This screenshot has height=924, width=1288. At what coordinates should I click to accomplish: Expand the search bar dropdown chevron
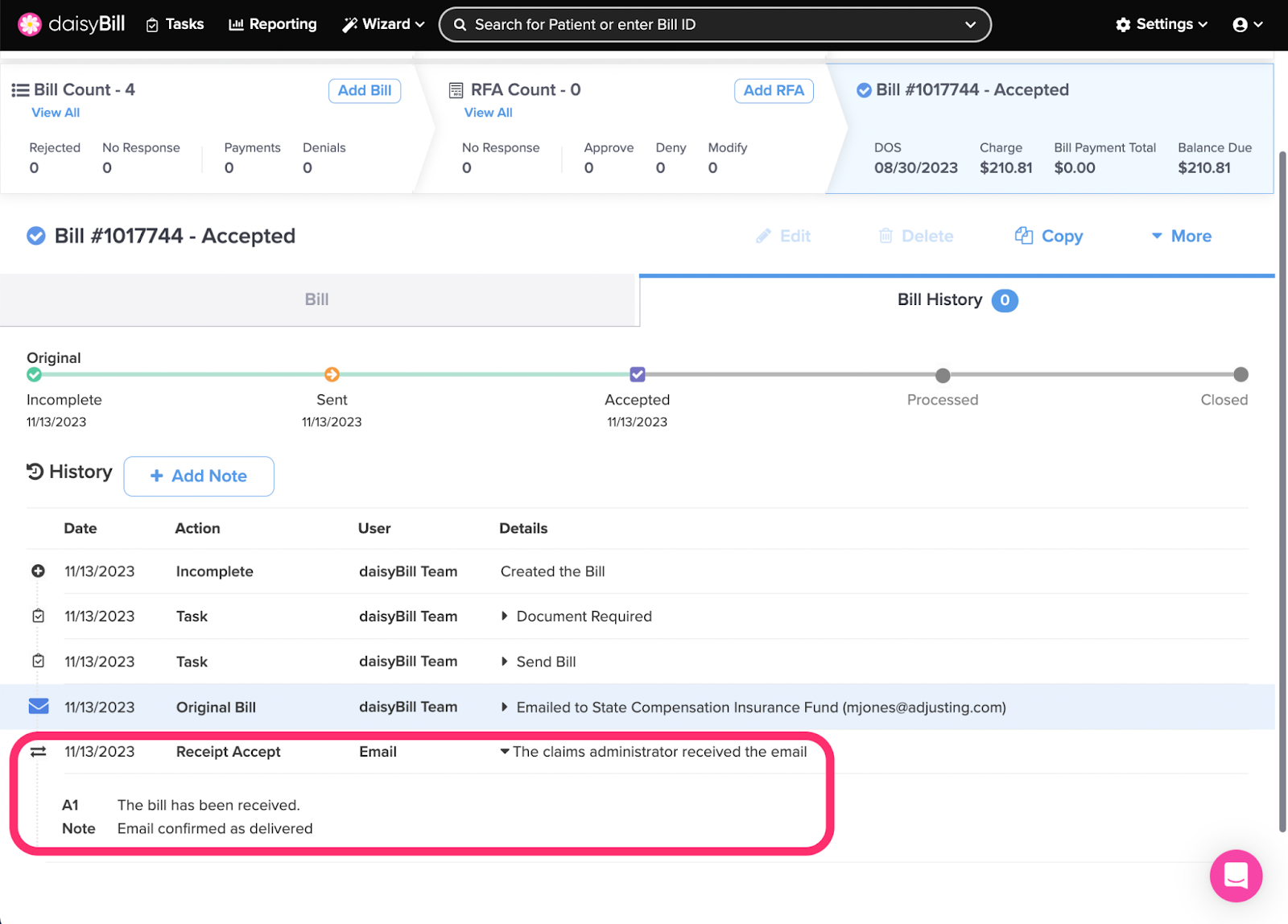pos(970,25)
